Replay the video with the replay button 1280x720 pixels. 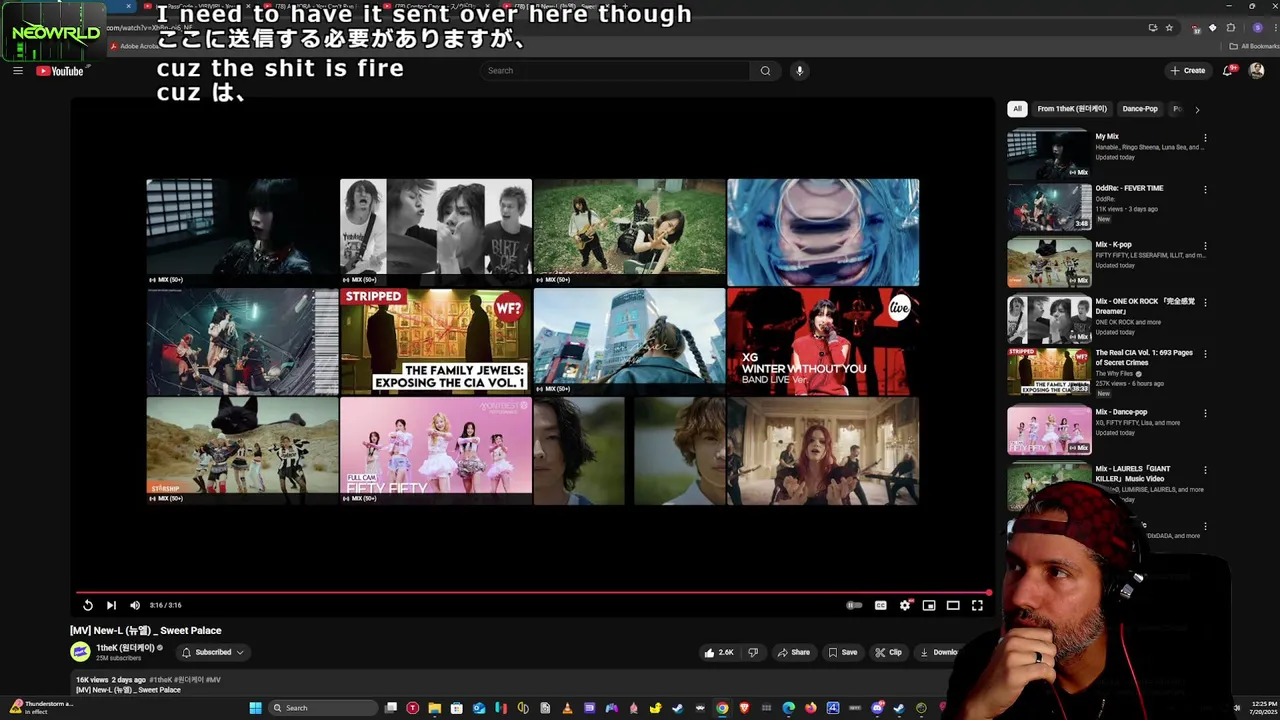point(87,605)
